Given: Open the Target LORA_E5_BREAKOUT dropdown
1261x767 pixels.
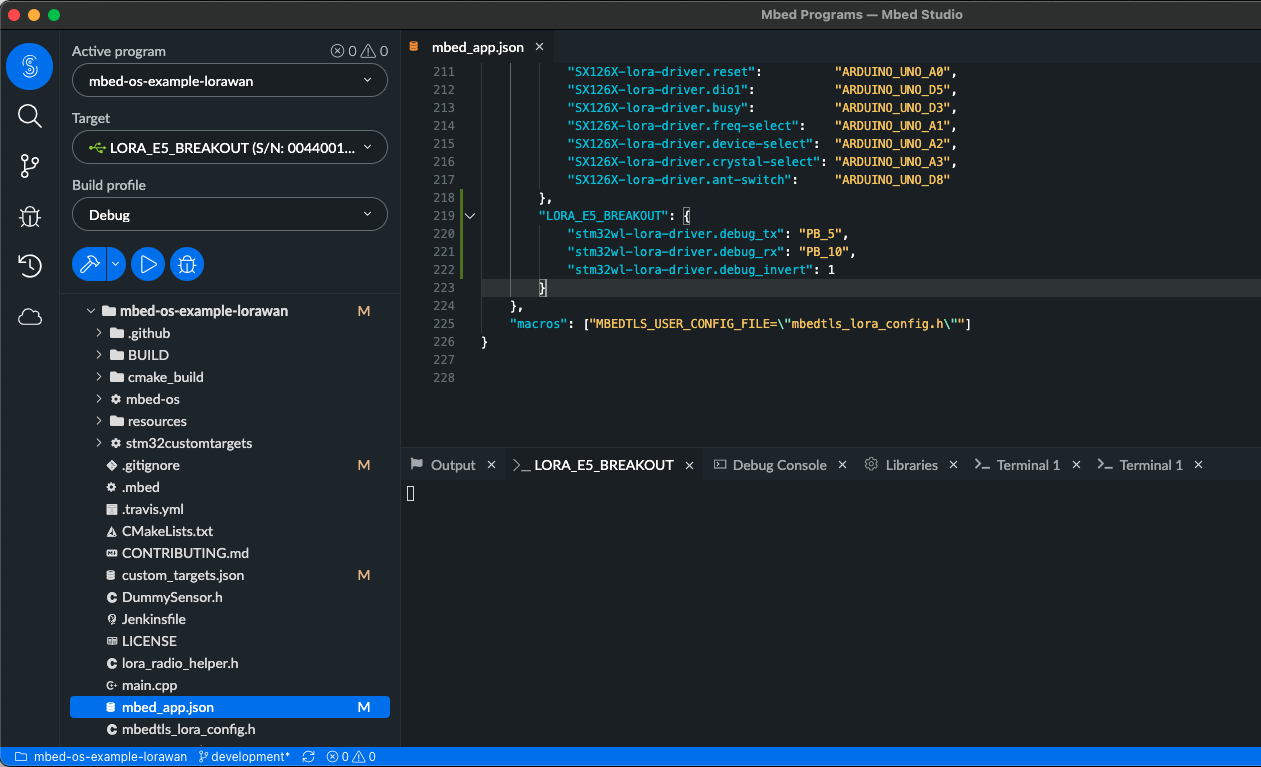Looking at the screenshot, I should point(229,148).
